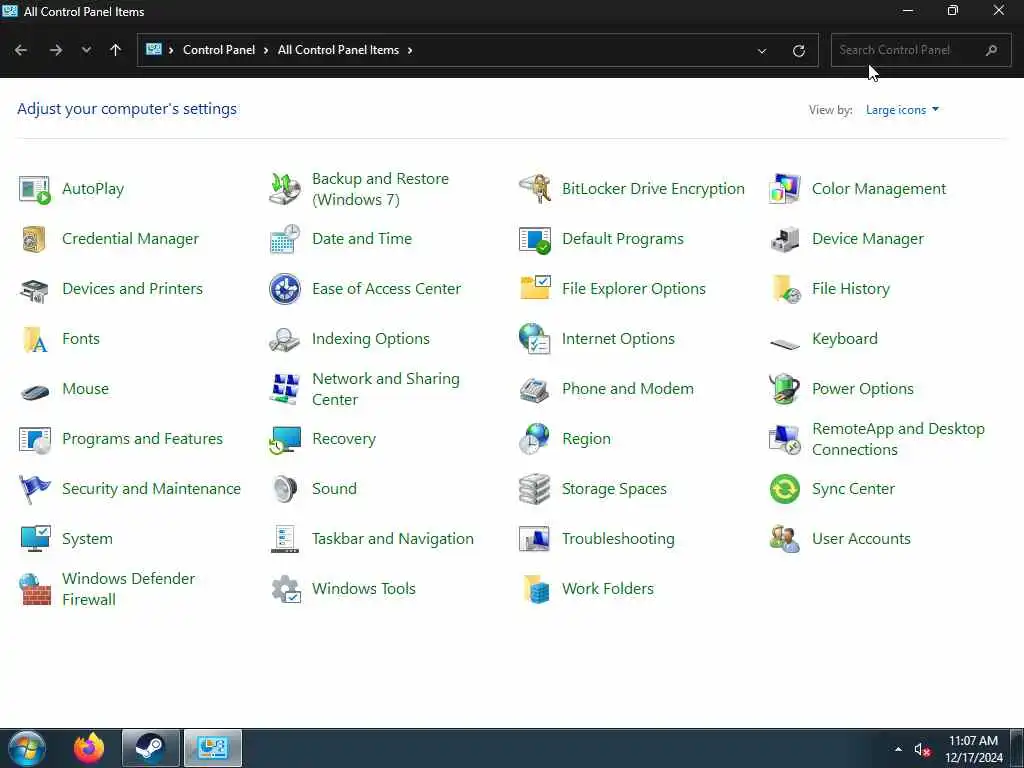Open RemoteApp and Desktop Connections link

(x=899, y=440)
